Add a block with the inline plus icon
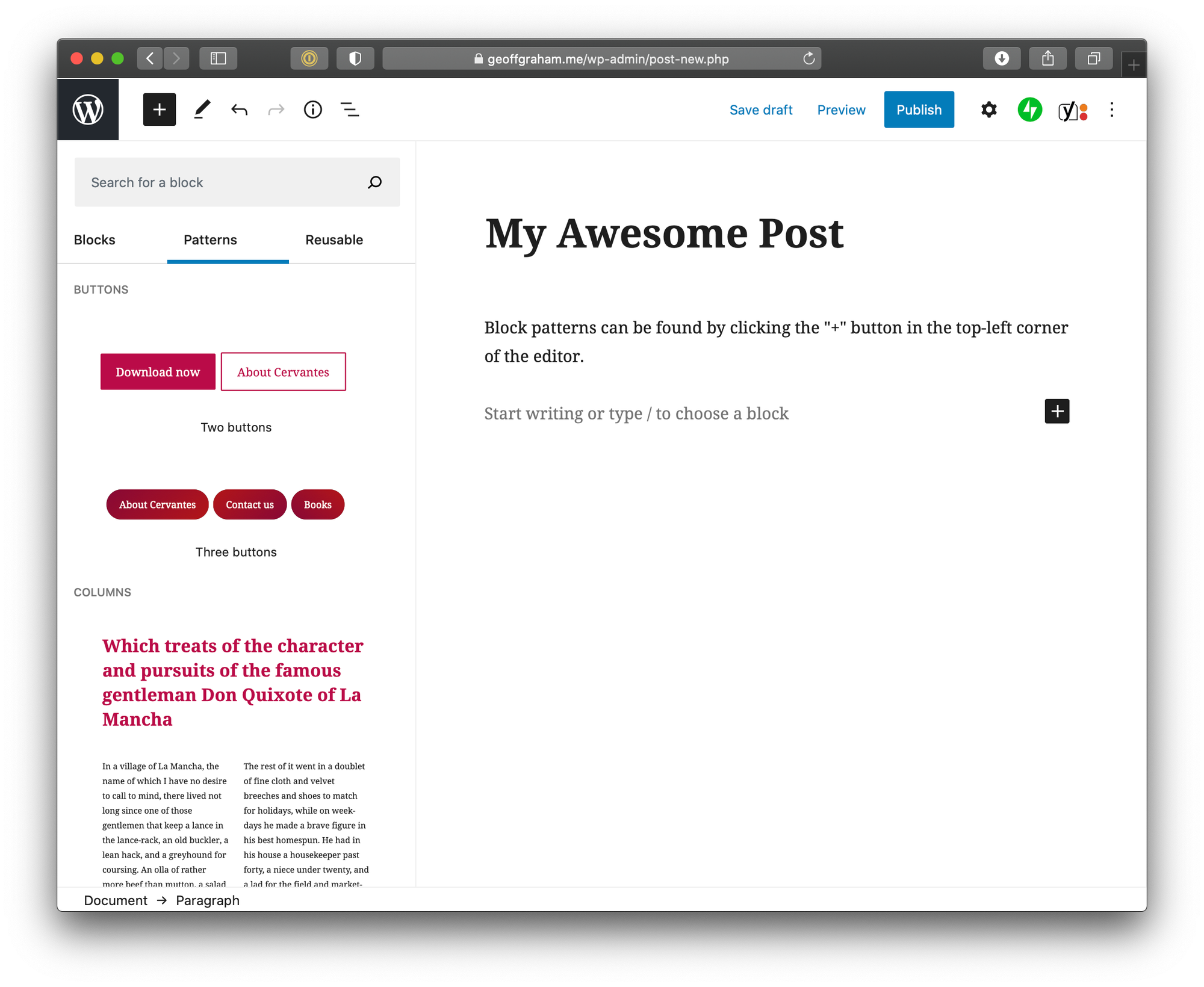This screenshot has height=987, width=1204. click(1057, 411)
